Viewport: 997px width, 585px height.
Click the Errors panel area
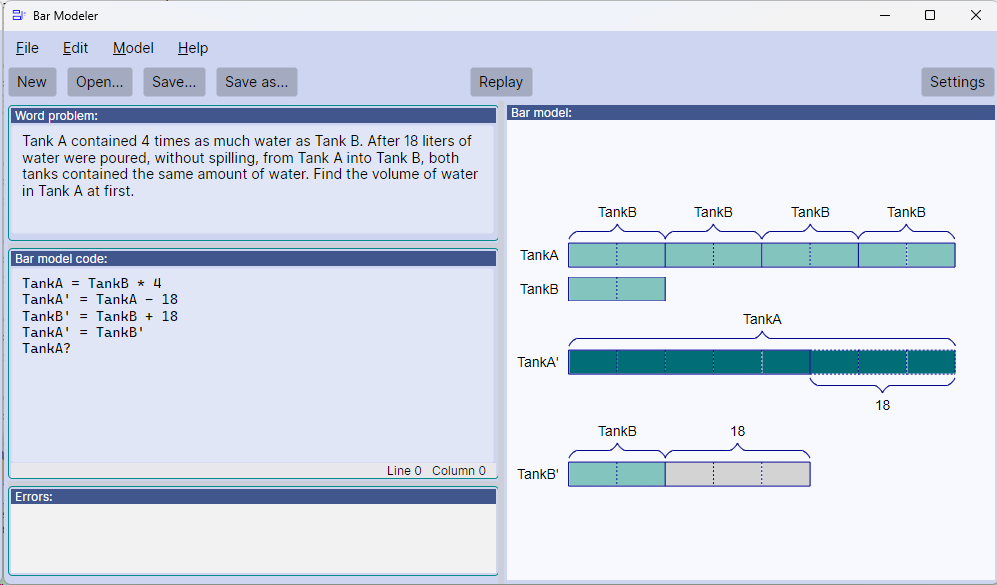coord(250,535)
